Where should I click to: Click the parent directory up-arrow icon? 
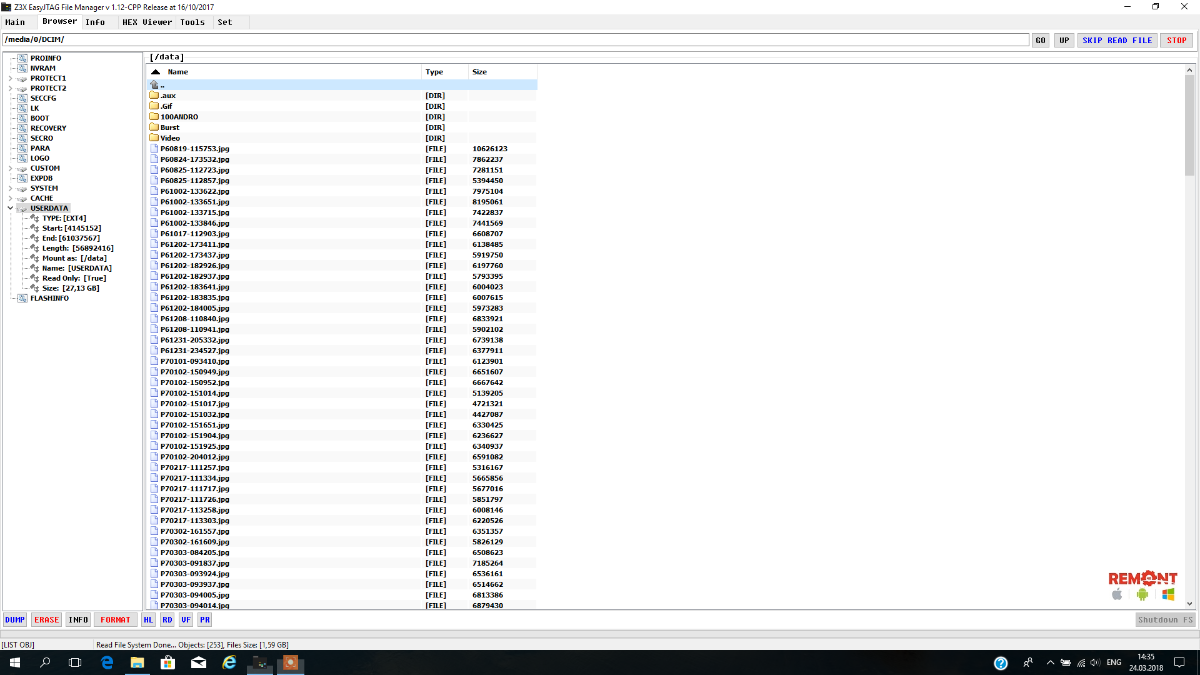tap(154, 84)
